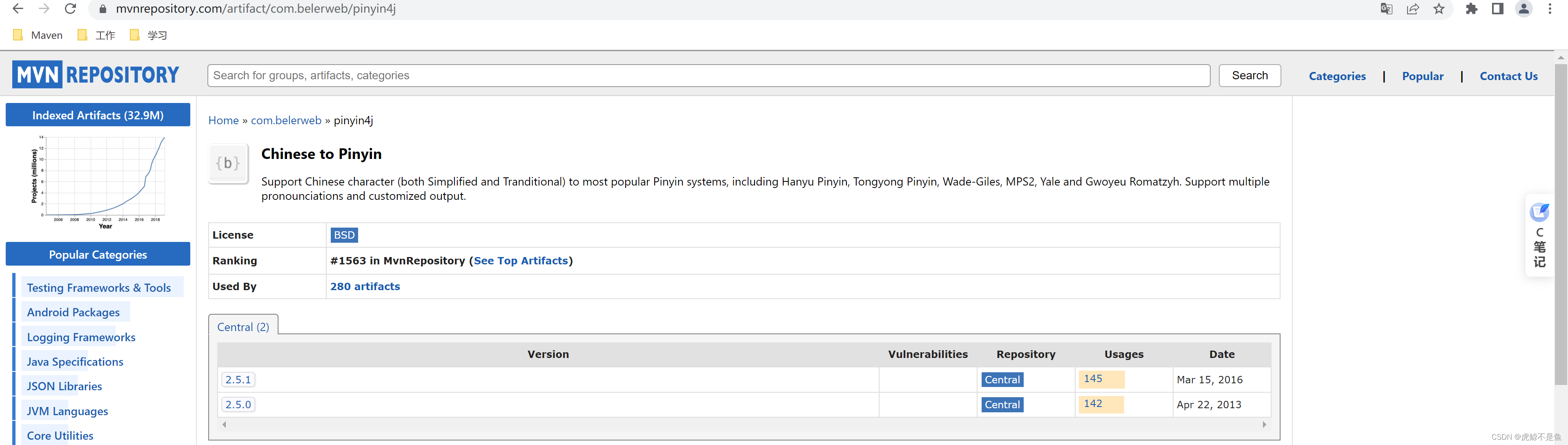1568x445 pixels.
Task: Open version 2.5.1 link
Action: (x=238, y=379)
